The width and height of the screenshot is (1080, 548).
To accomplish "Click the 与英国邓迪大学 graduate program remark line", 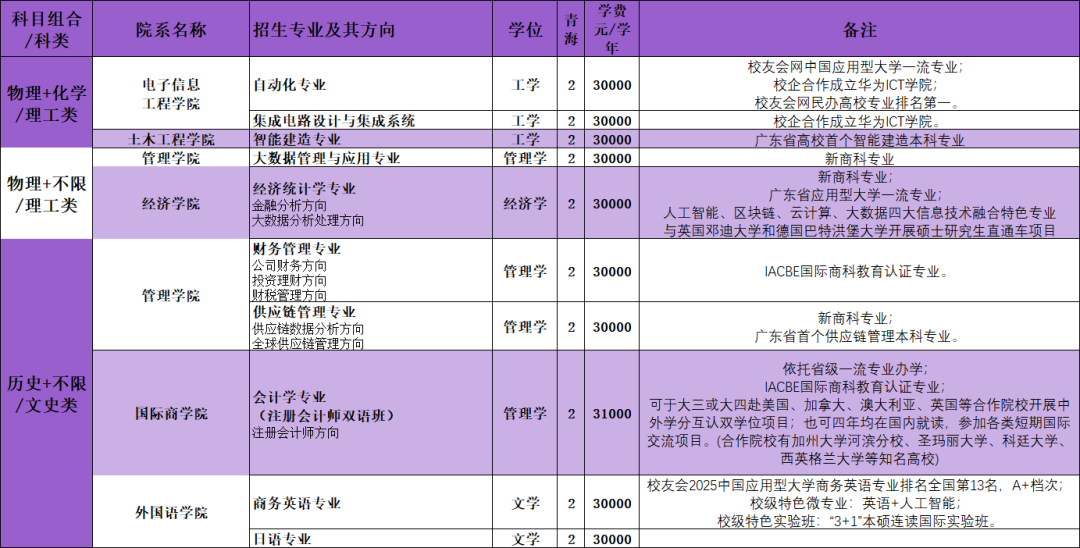I will point(859,231).
